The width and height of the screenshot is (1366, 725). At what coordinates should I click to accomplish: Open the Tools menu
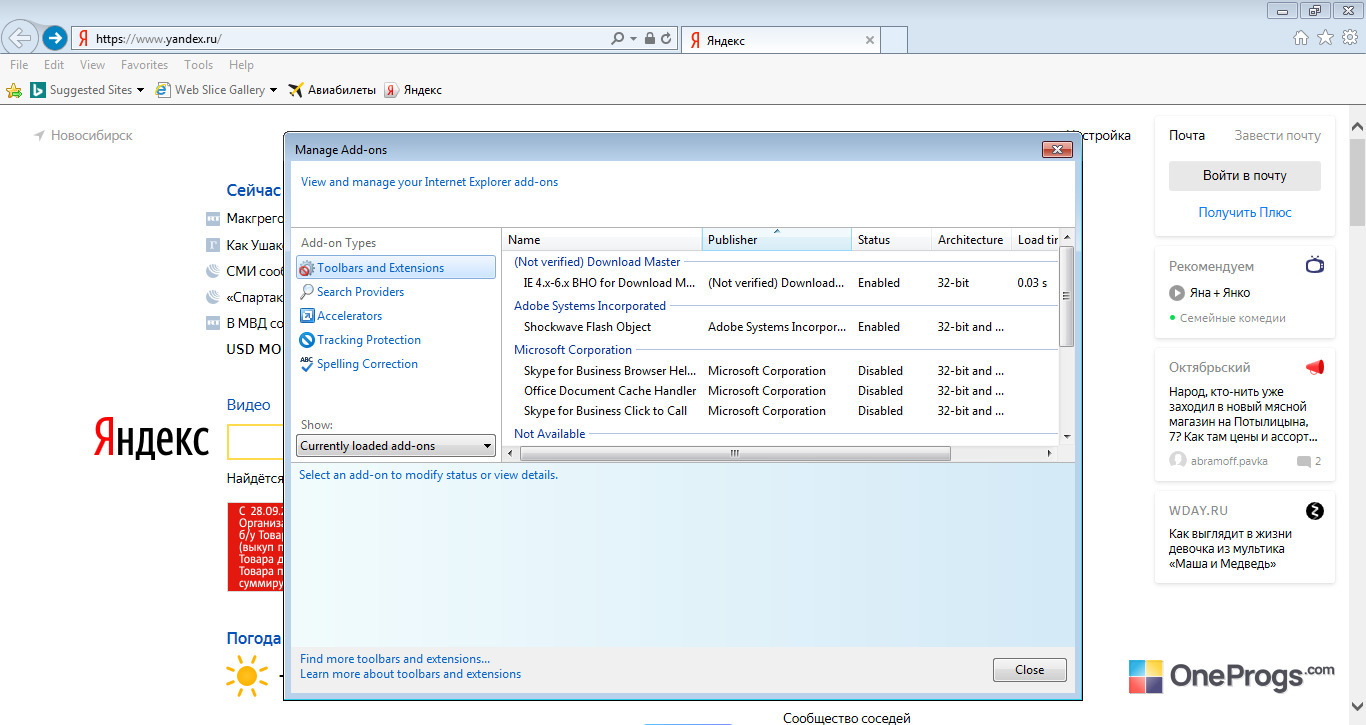pos(198,65)
